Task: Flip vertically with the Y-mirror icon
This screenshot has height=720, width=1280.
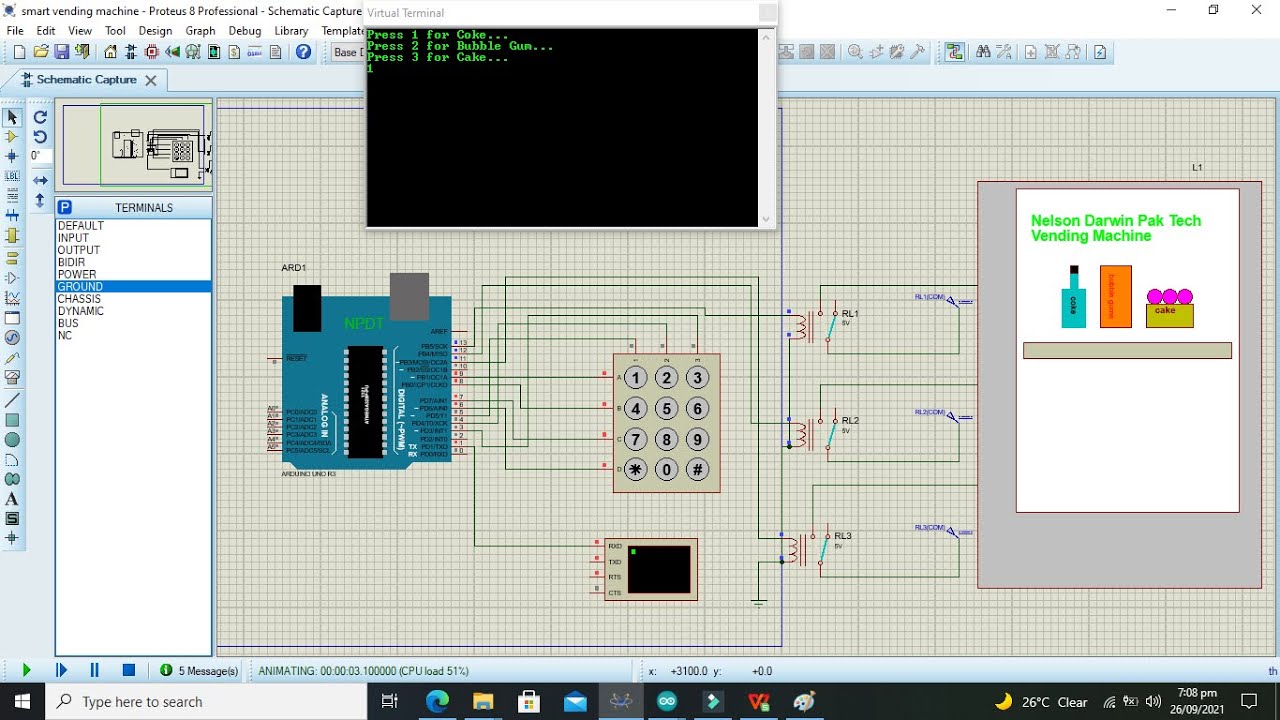Action: [40, 201]
